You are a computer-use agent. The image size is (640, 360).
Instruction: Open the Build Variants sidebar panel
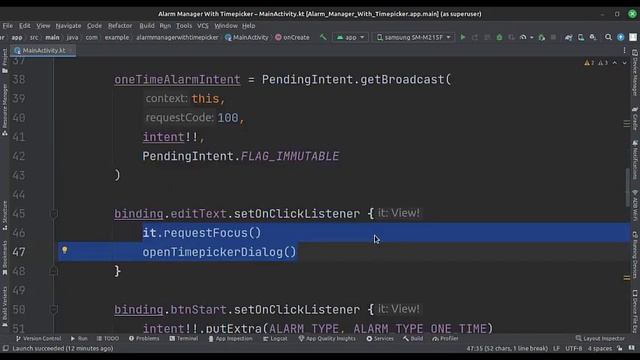4,307
